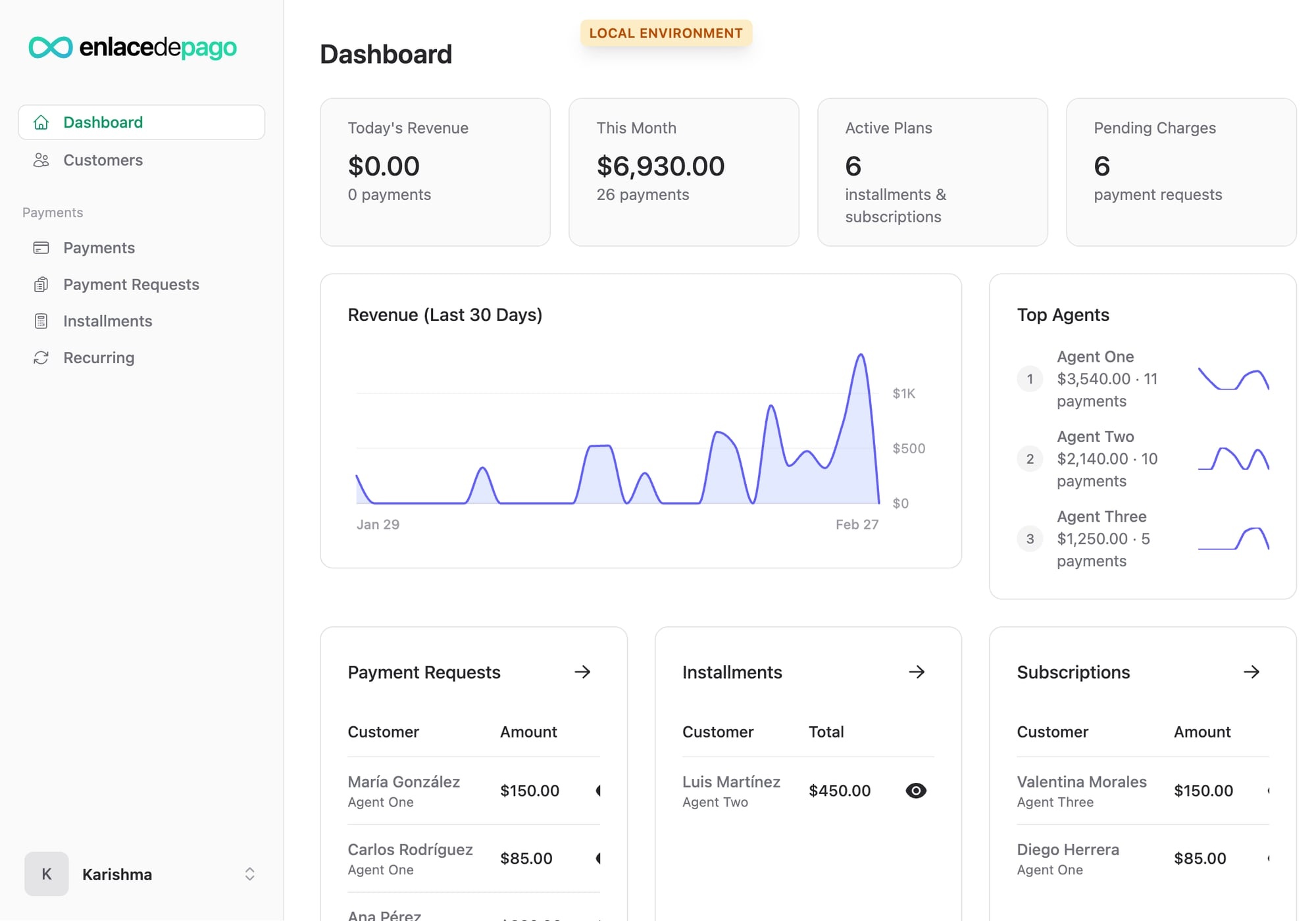Image resolution: width=1316 pixels, height=921 pixels.
Task: Click rank badge 1 in Top Agents
Action: click(1030, 379)
